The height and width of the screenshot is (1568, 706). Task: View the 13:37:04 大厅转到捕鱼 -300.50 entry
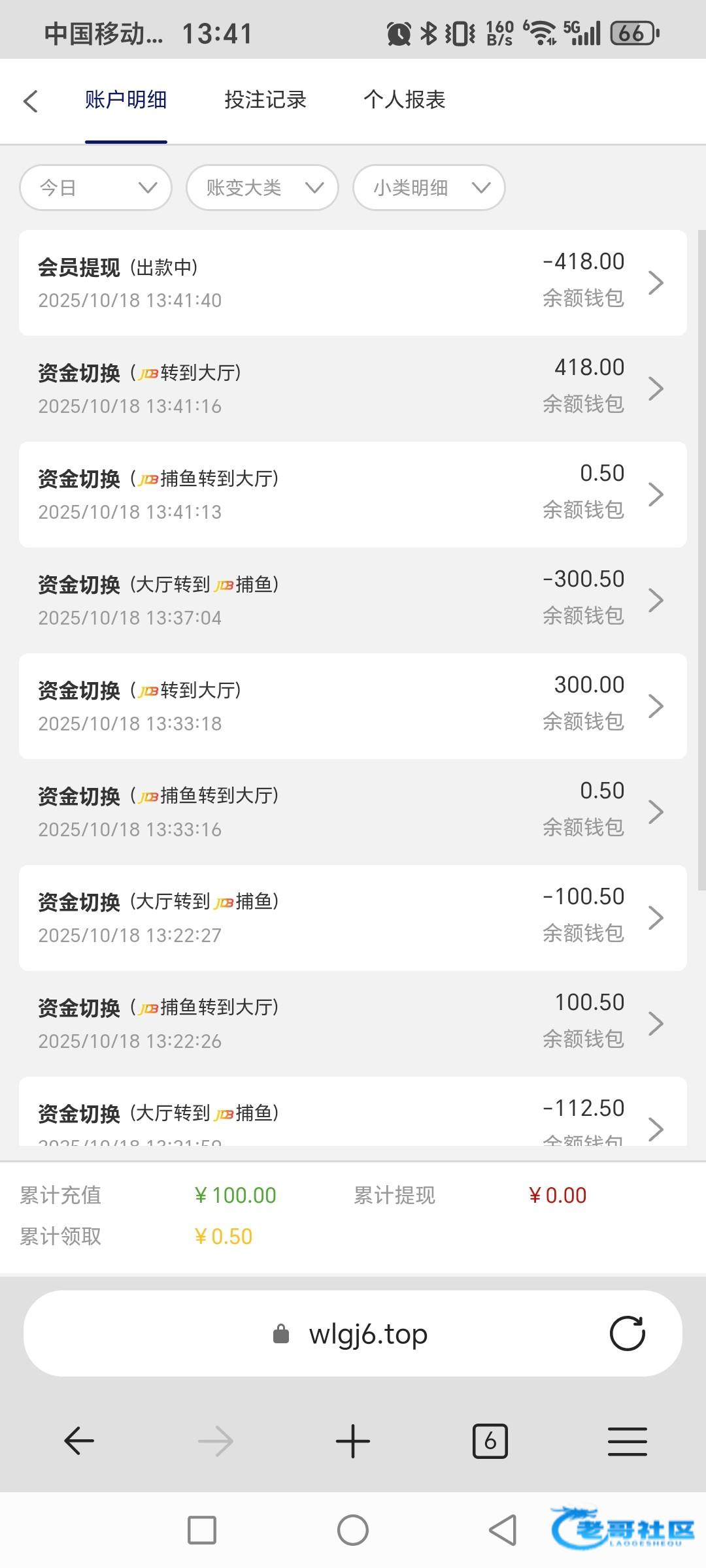point(353,600)
